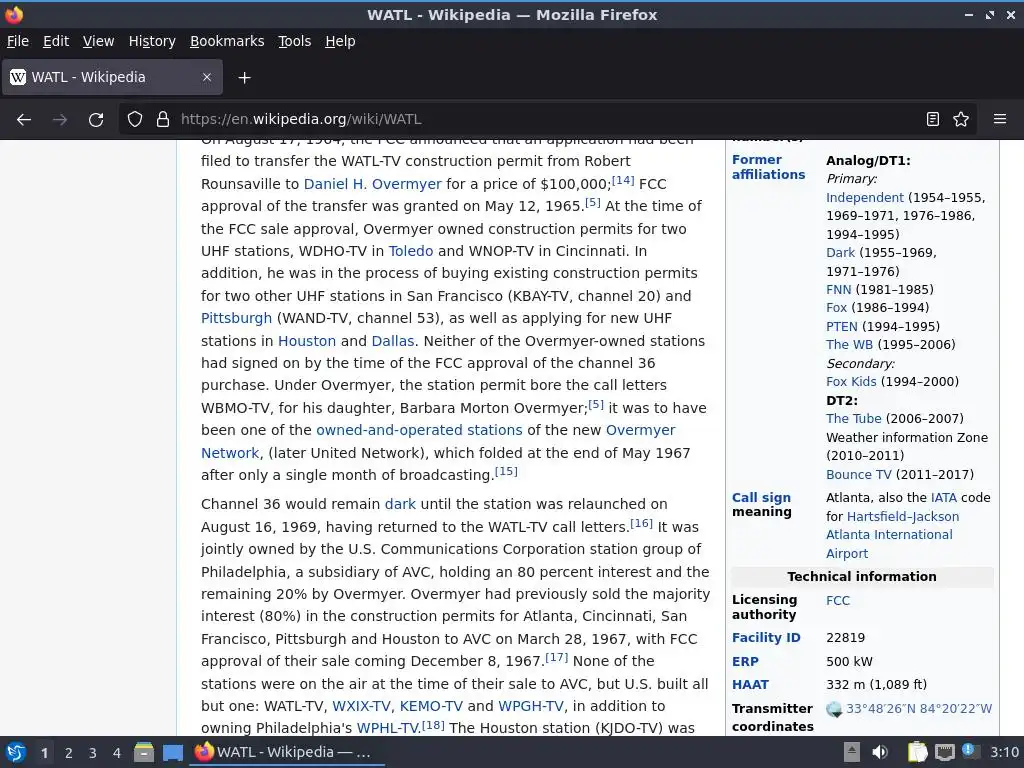Viewport: 1024px width, 768px height.
Task: Open the Independent affiliation link
Action: tap(865, 197)
